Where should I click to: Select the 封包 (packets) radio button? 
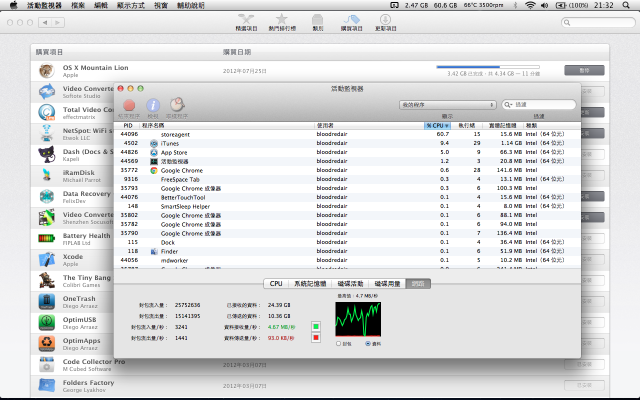coord(338,344)
